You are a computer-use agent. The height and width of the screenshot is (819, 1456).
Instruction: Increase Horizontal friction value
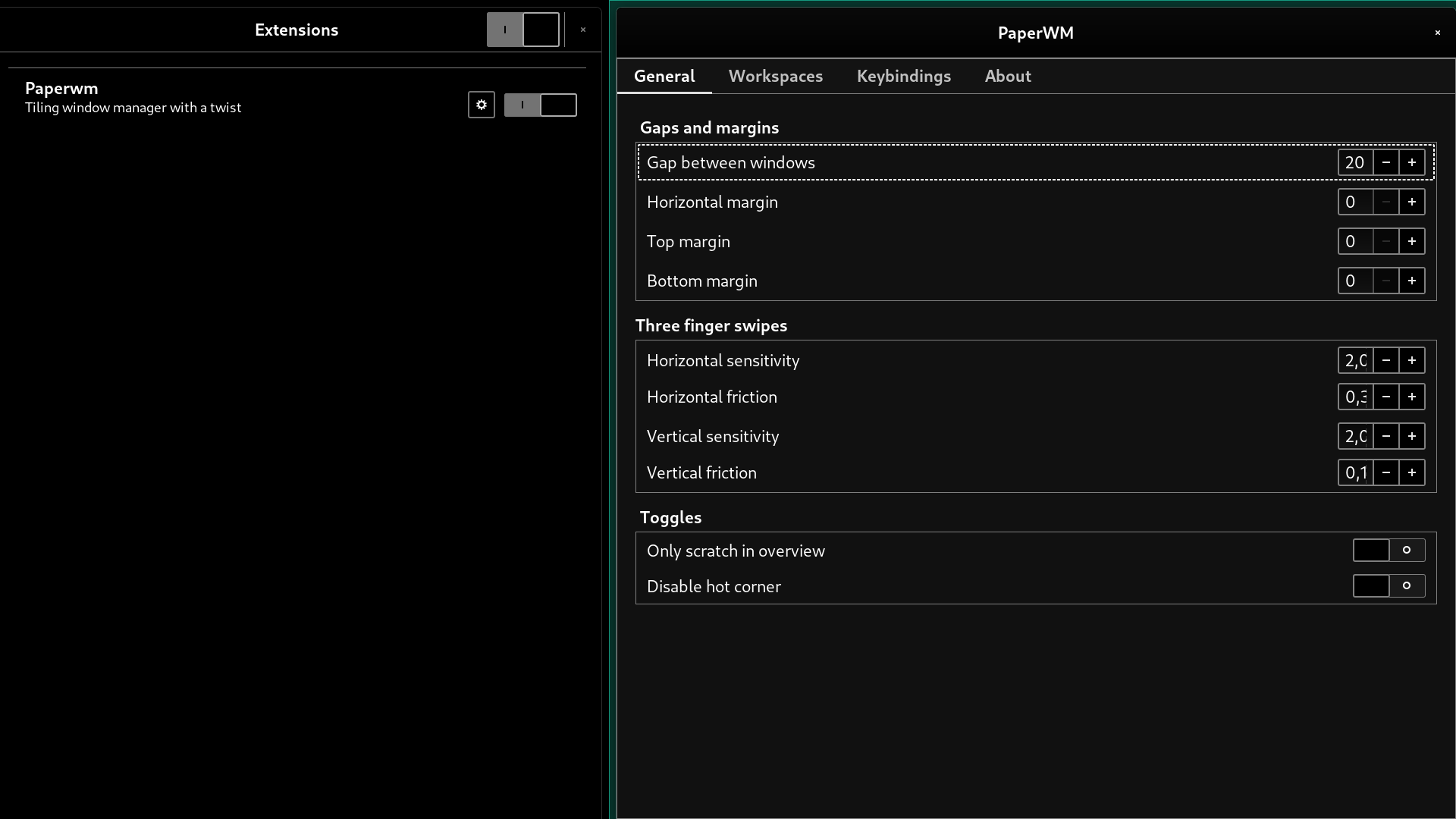click(x=1412, y=397)
